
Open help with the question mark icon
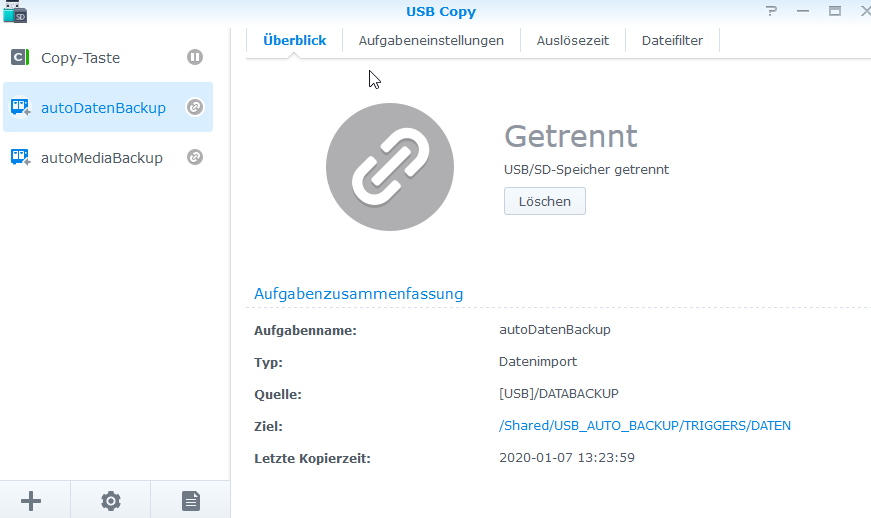pyautogui.click(x=771, y=11)
